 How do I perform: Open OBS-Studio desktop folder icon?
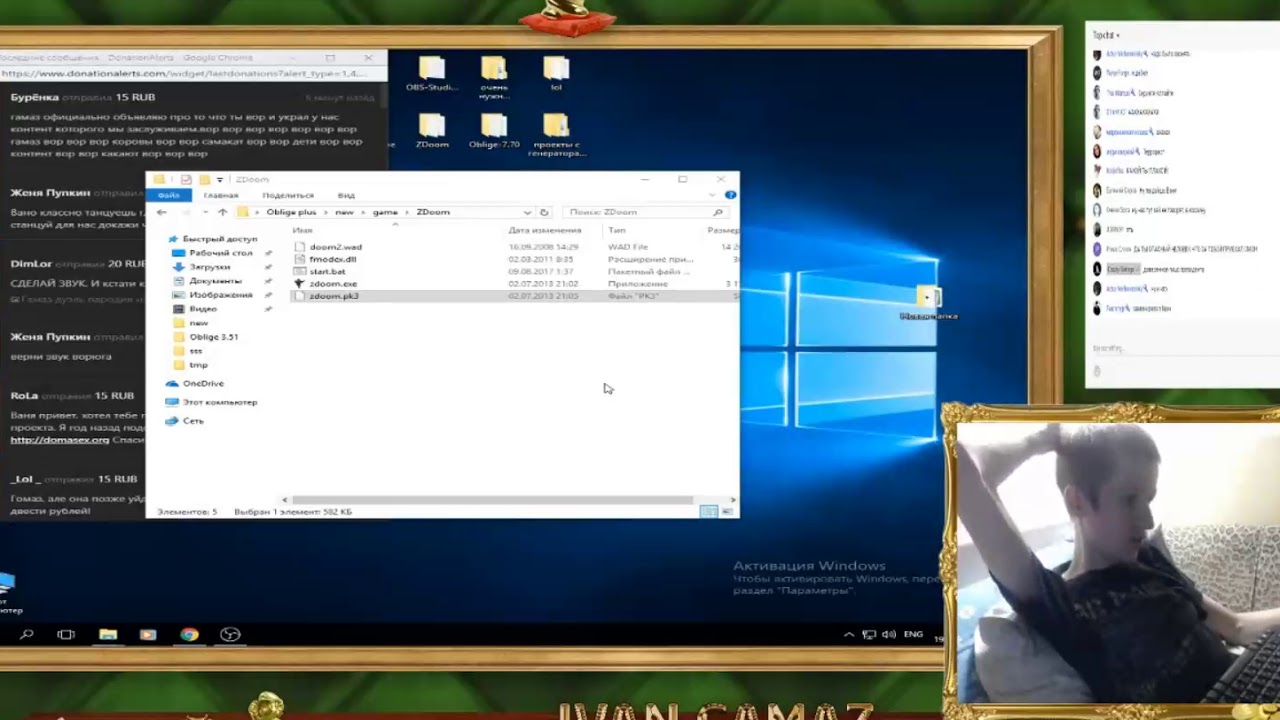[432, 73]
